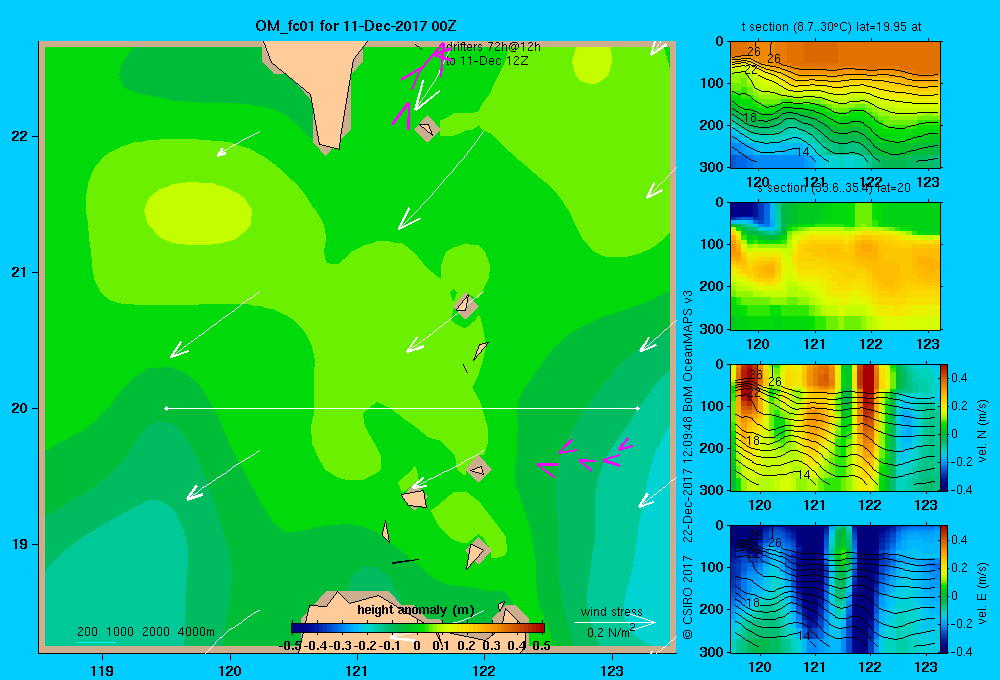Open the northward velocity section panel
Screen dimensions: 1000x680
(835, 427)
